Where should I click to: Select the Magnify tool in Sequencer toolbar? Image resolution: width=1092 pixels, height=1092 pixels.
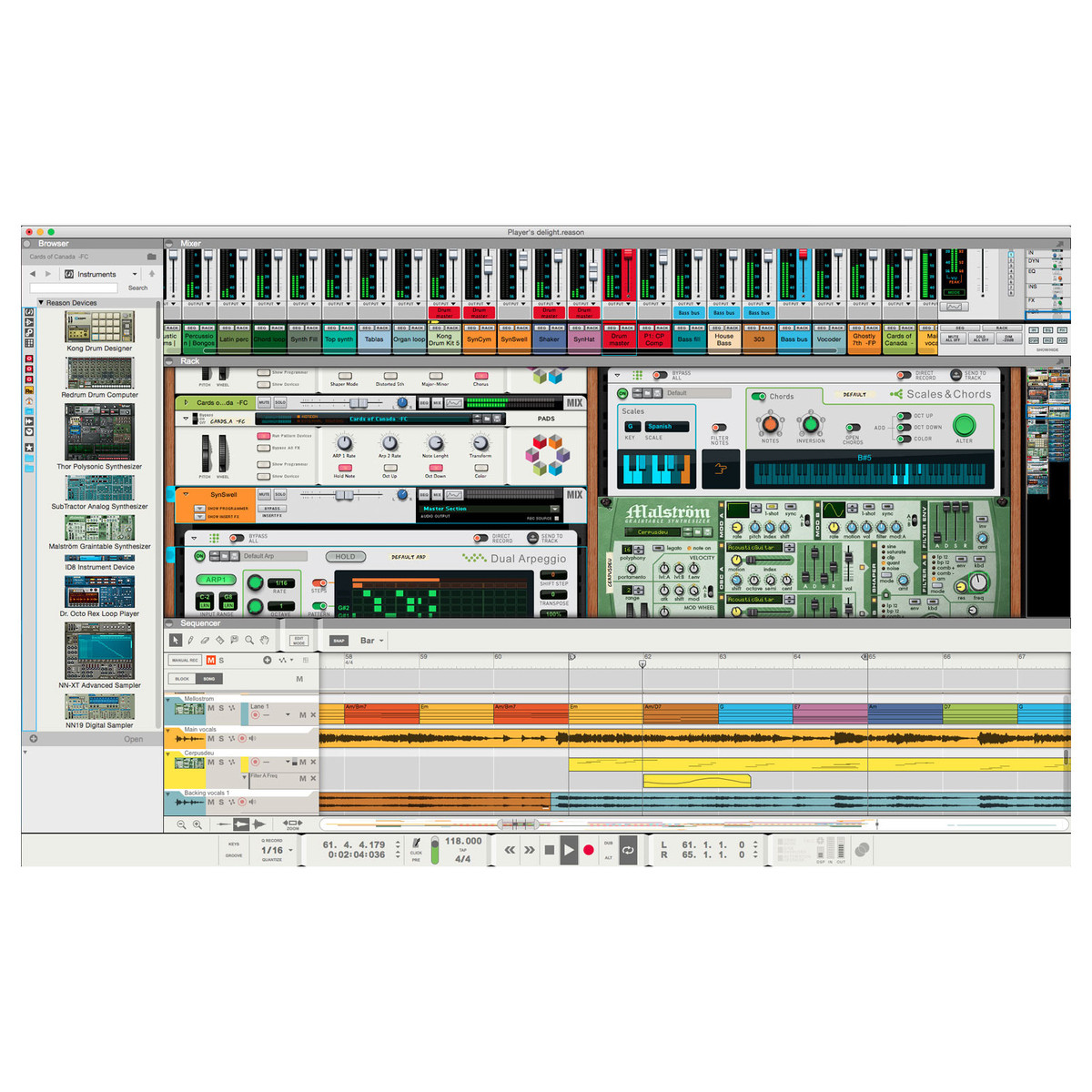click(x=249, y=641)
